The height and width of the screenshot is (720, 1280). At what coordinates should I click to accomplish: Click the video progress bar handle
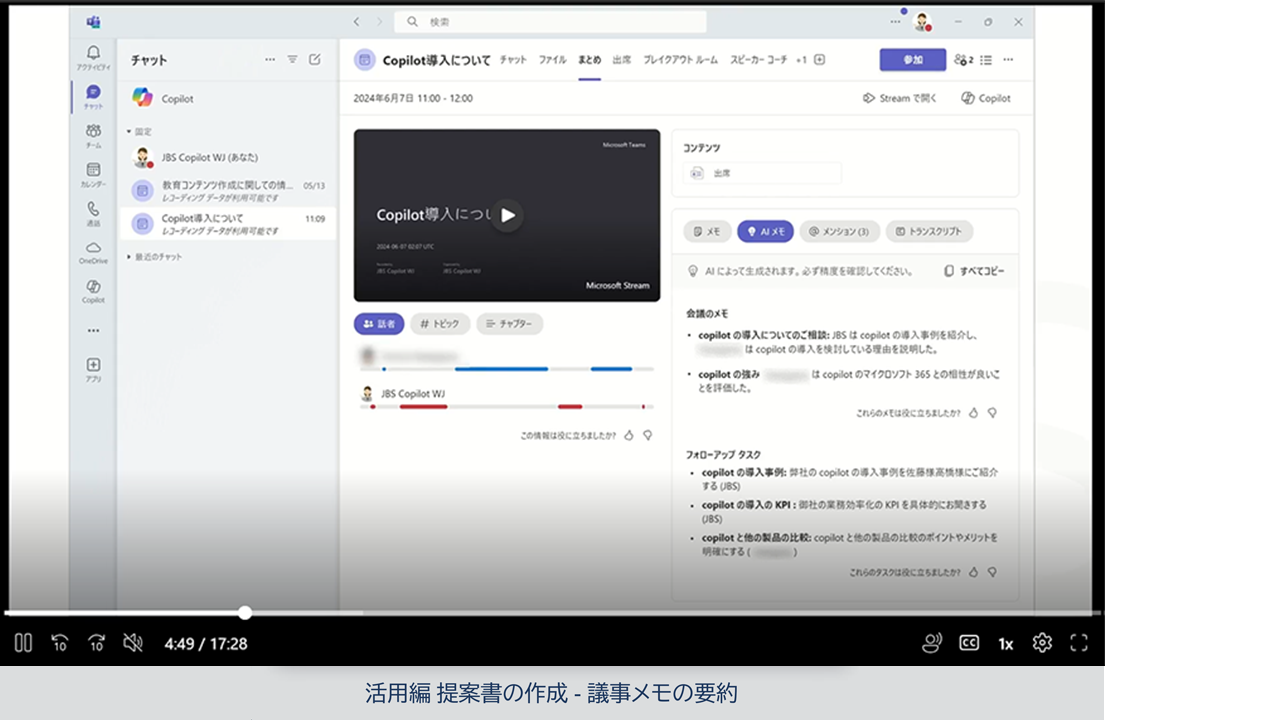tap(245, 613)
